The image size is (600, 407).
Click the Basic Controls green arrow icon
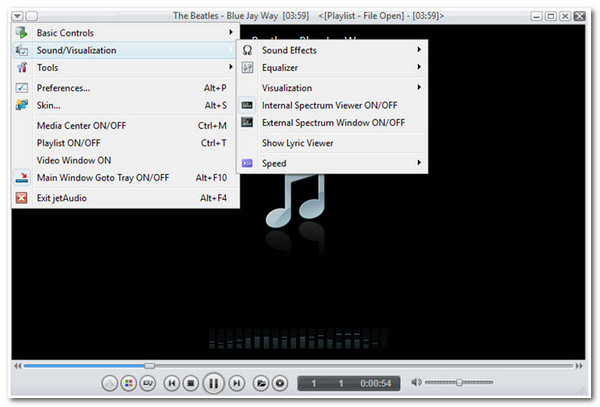[x=22, y=33]
